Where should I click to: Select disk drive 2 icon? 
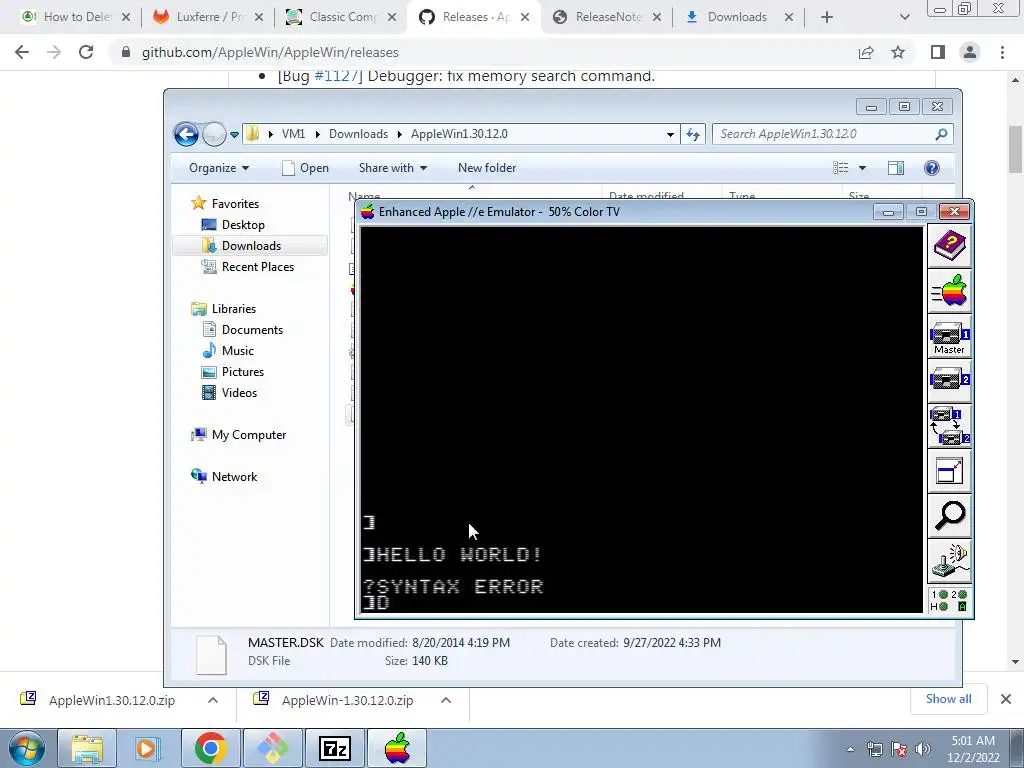[950, 381]
